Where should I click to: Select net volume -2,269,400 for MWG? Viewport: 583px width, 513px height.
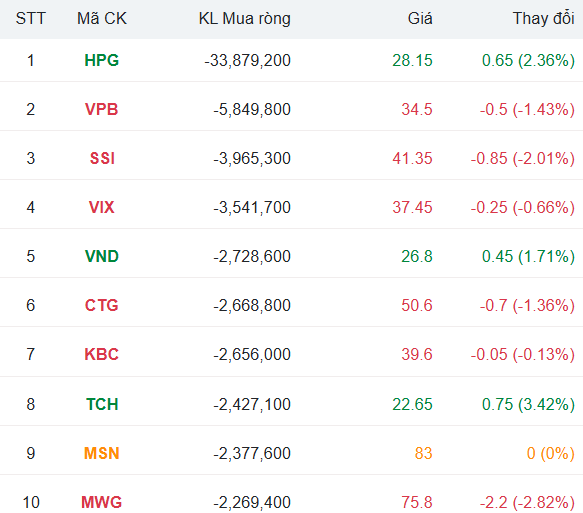pos(252,502)
